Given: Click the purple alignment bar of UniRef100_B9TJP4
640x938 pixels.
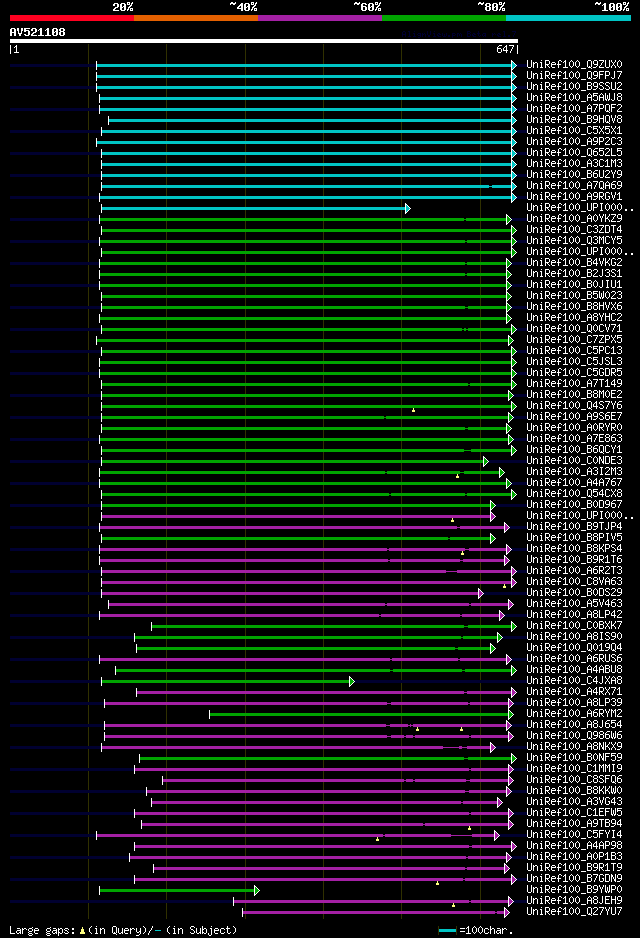Looking at the screenshot, I should [x=304, y=528].
